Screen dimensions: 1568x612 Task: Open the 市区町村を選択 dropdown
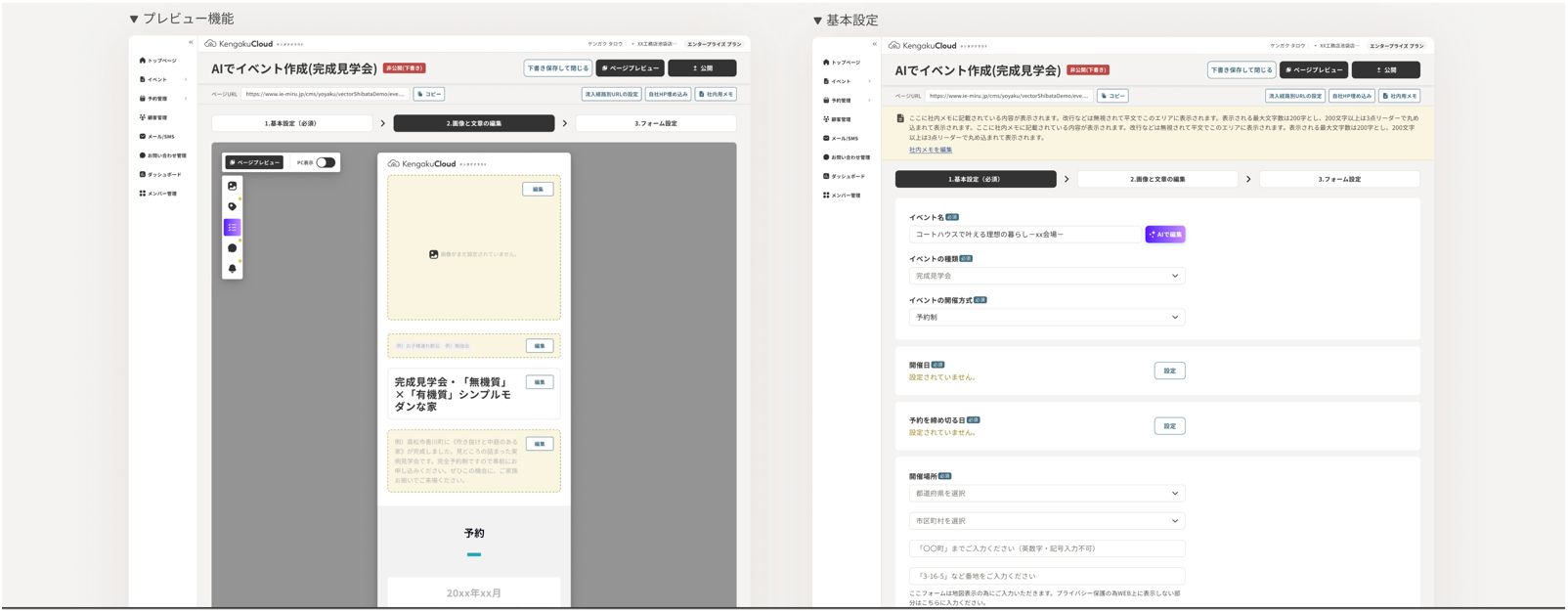pos(1046,521)
